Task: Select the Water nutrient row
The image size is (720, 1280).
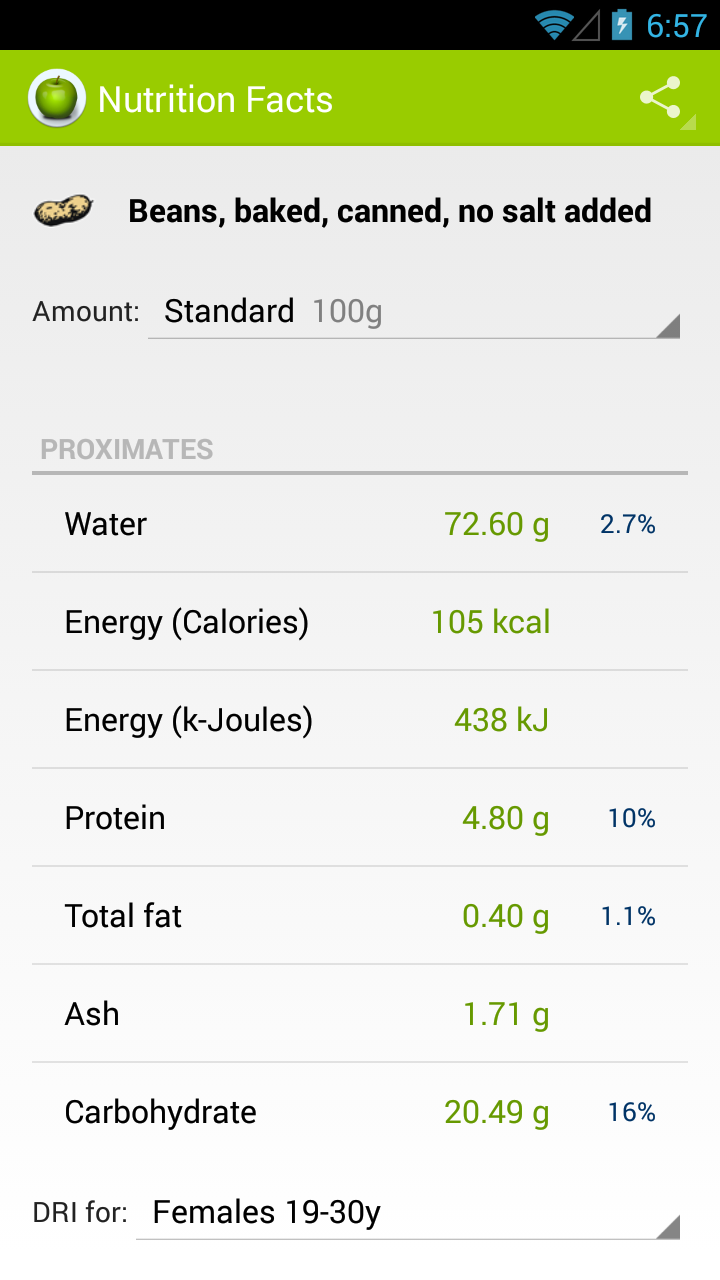Action: point(360,524)
